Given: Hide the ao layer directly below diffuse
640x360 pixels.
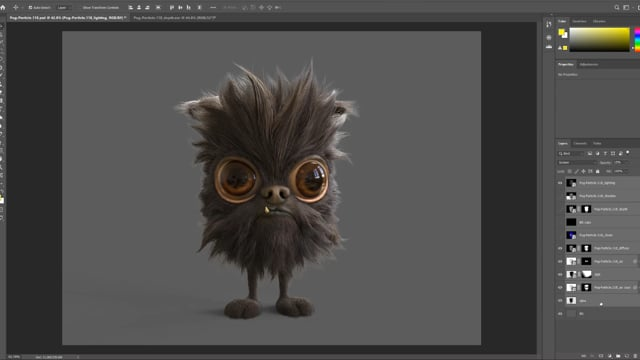Looking at the screenshot, I should tap(560, 261).
